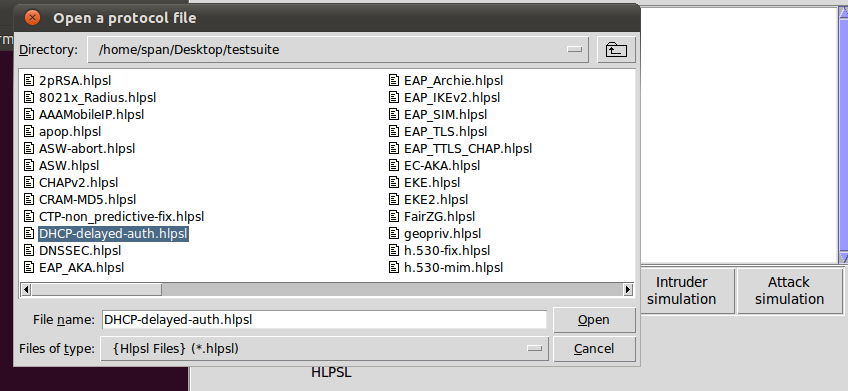The height and width of the screenshot is (391, 848).
Task: Select the CRAM-MD5.hlpsl file name
Action: coord(88,200)
